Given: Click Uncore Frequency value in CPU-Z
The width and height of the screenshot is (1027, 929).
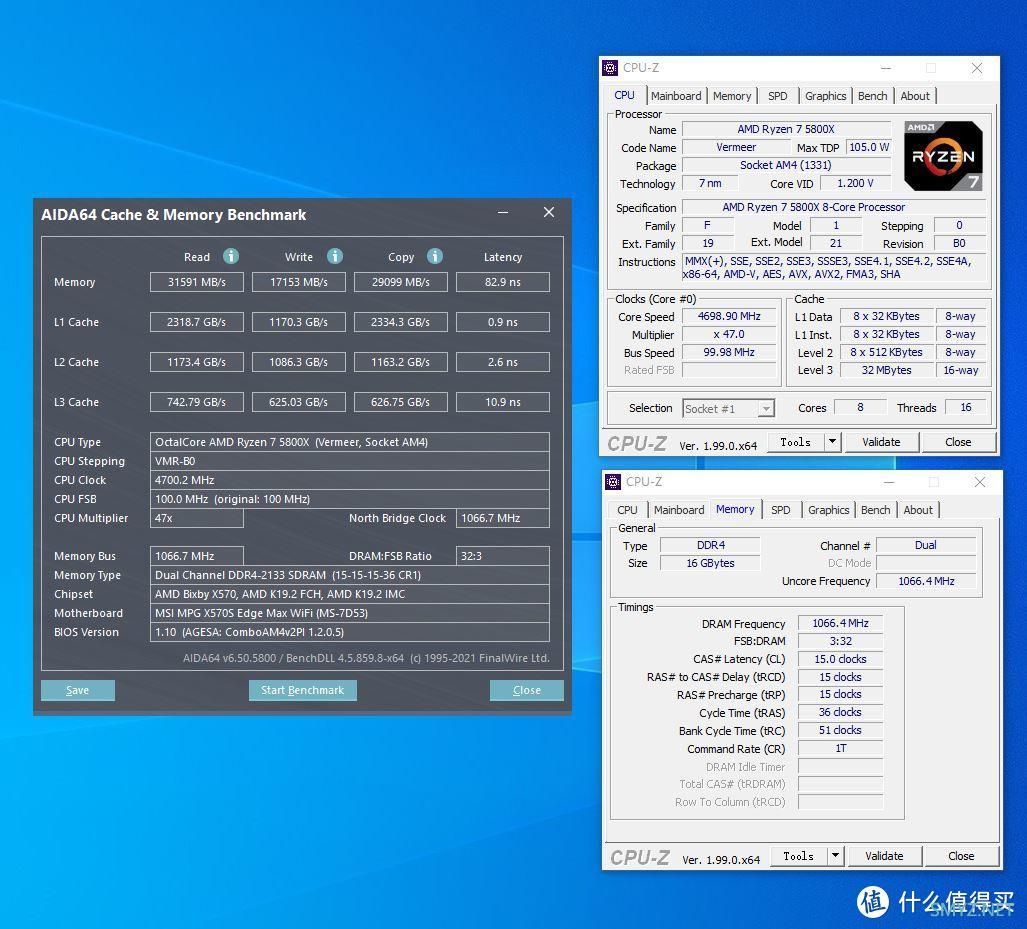Looking at the screenshot, I should pyautogui.click(x=926, y=581).
